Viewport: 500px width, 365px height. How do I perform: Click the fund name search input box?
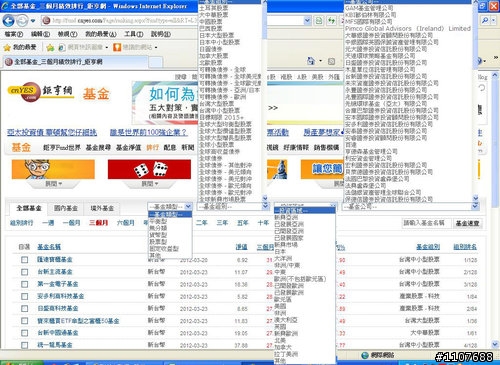tap(427, 223)
